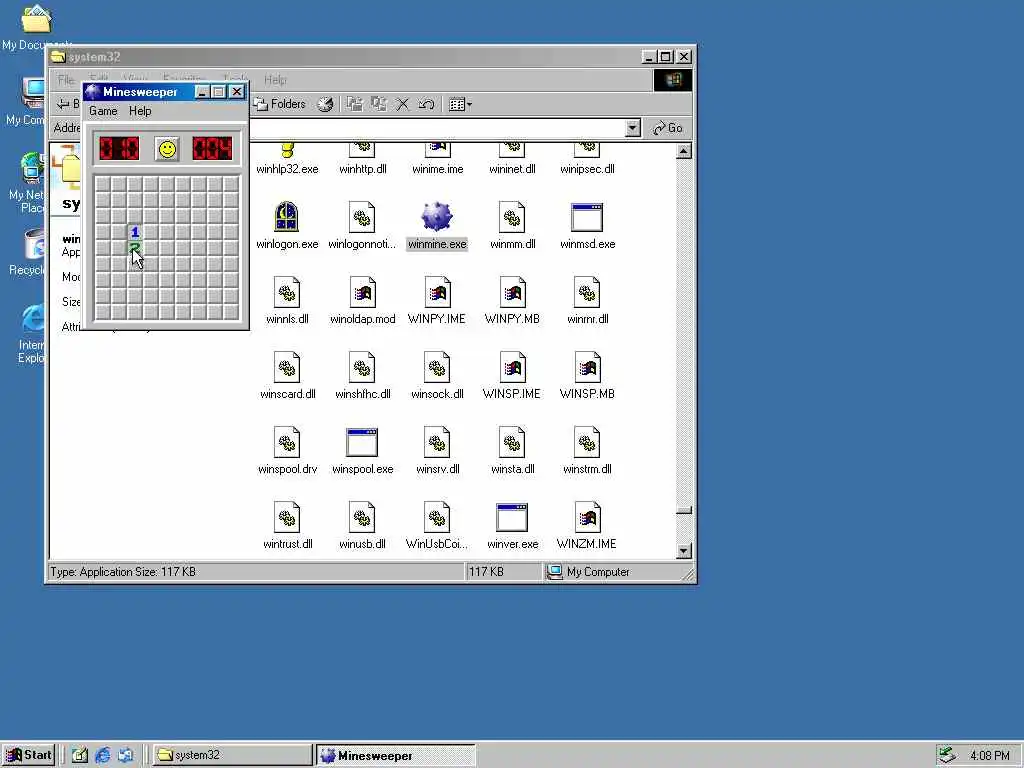
Task: Toggle the Folders pane button
Action: point(280,104)
